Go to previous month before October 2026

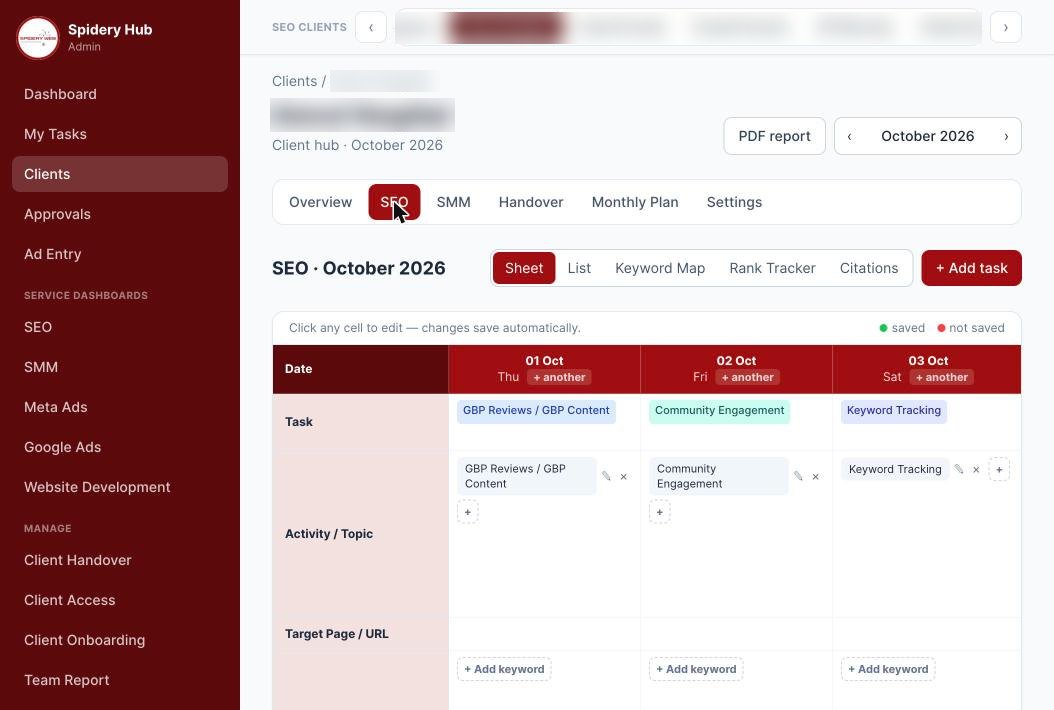coord(850,136)
